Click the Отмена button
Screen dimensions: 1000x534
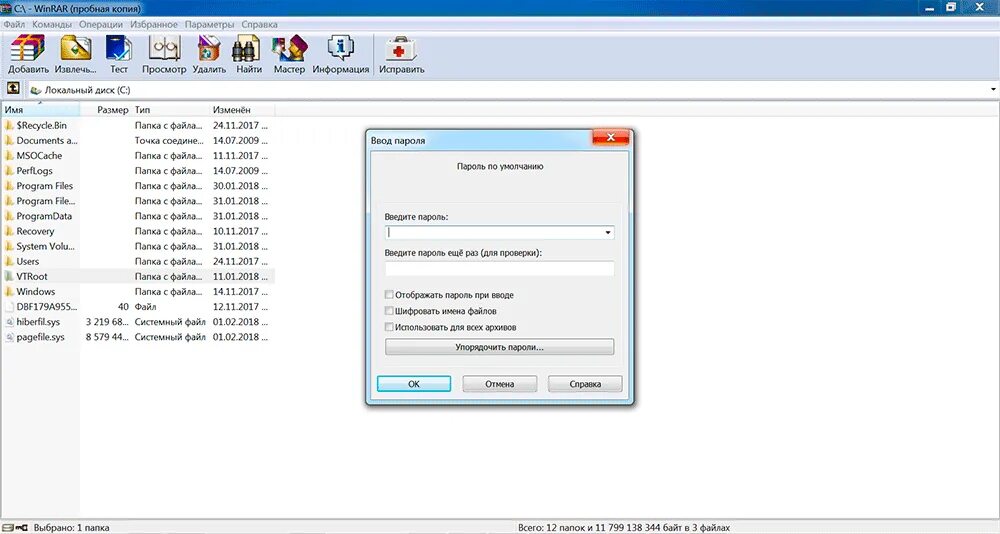[499, 383]
